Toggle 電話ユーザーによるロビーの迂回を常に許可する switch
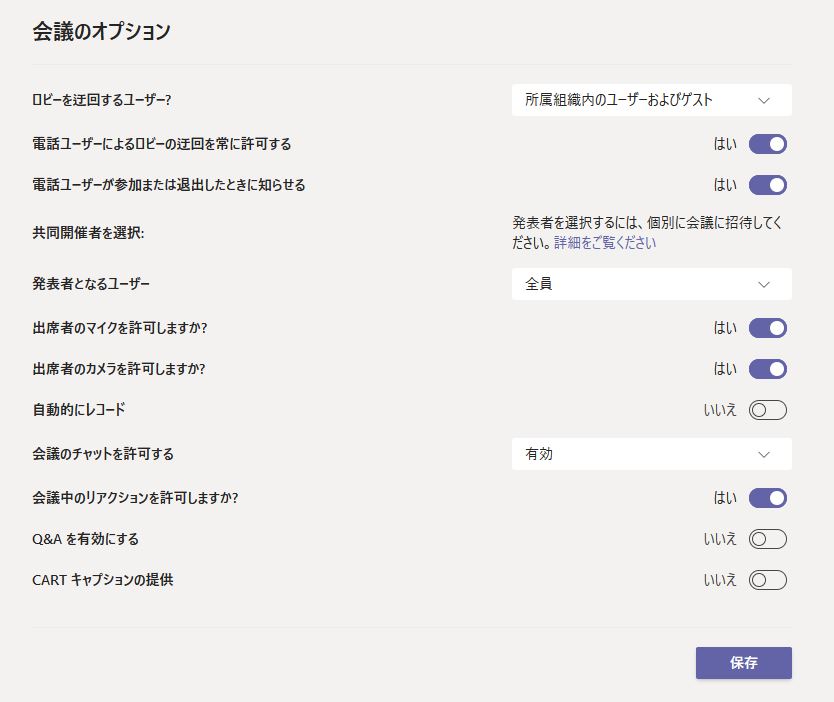Image resolution: width=834 pixels, height=702 pixels. coord(768,144)
